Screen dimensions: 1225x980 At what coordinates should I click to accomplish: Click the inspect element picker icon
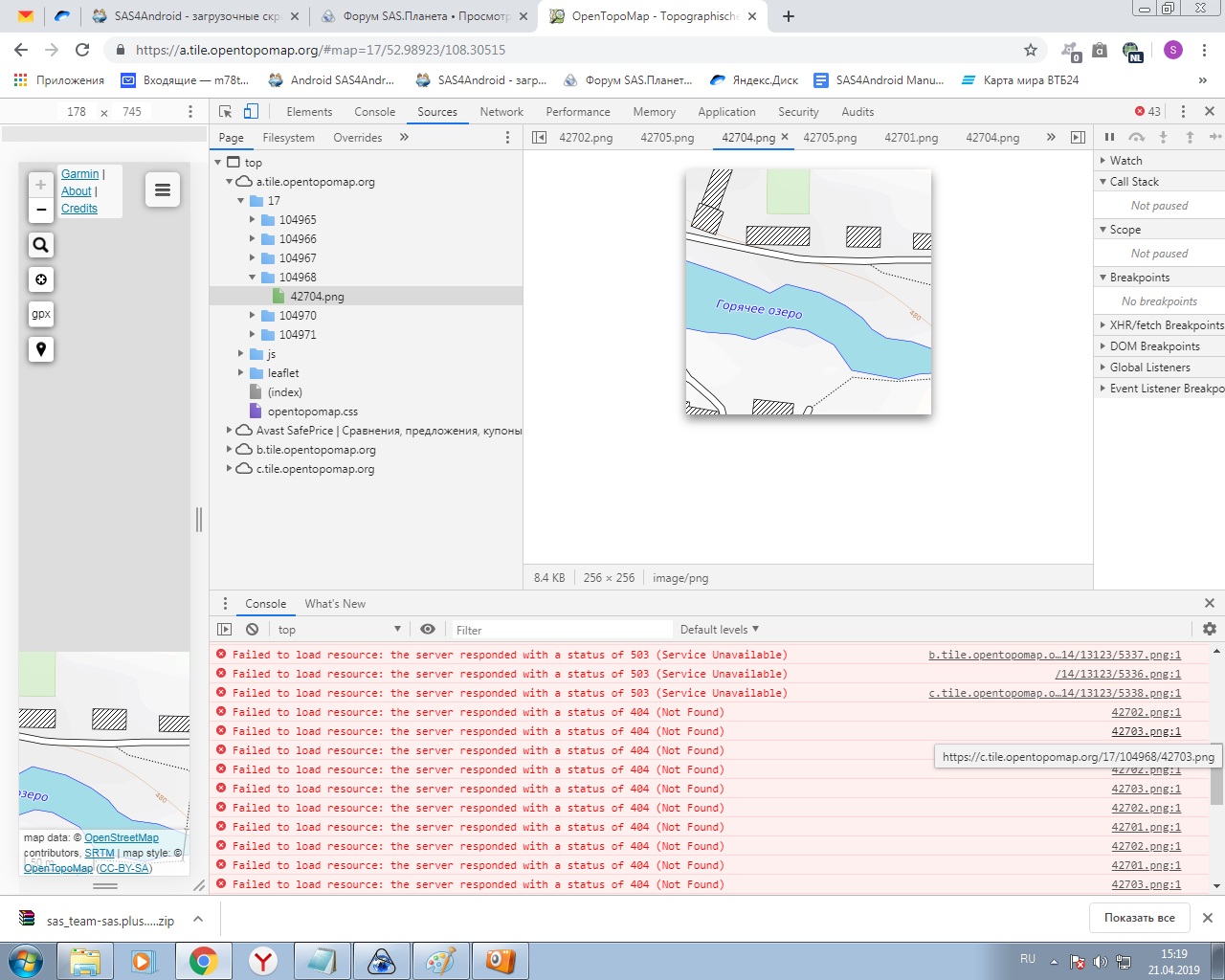pos(226,112)
